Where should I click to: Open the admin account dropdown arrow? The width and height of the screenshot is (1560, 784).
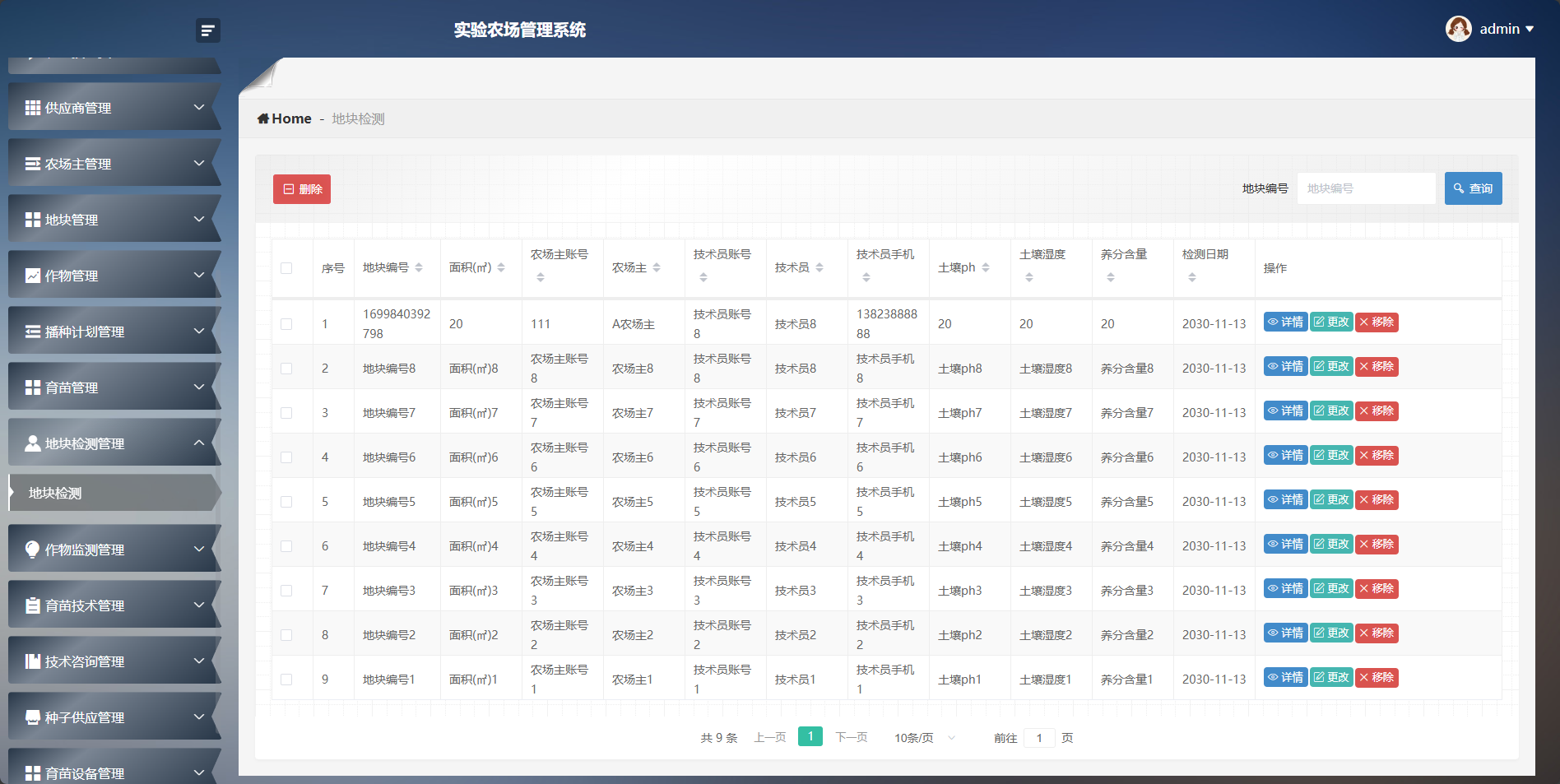[x=1530, y=29]
